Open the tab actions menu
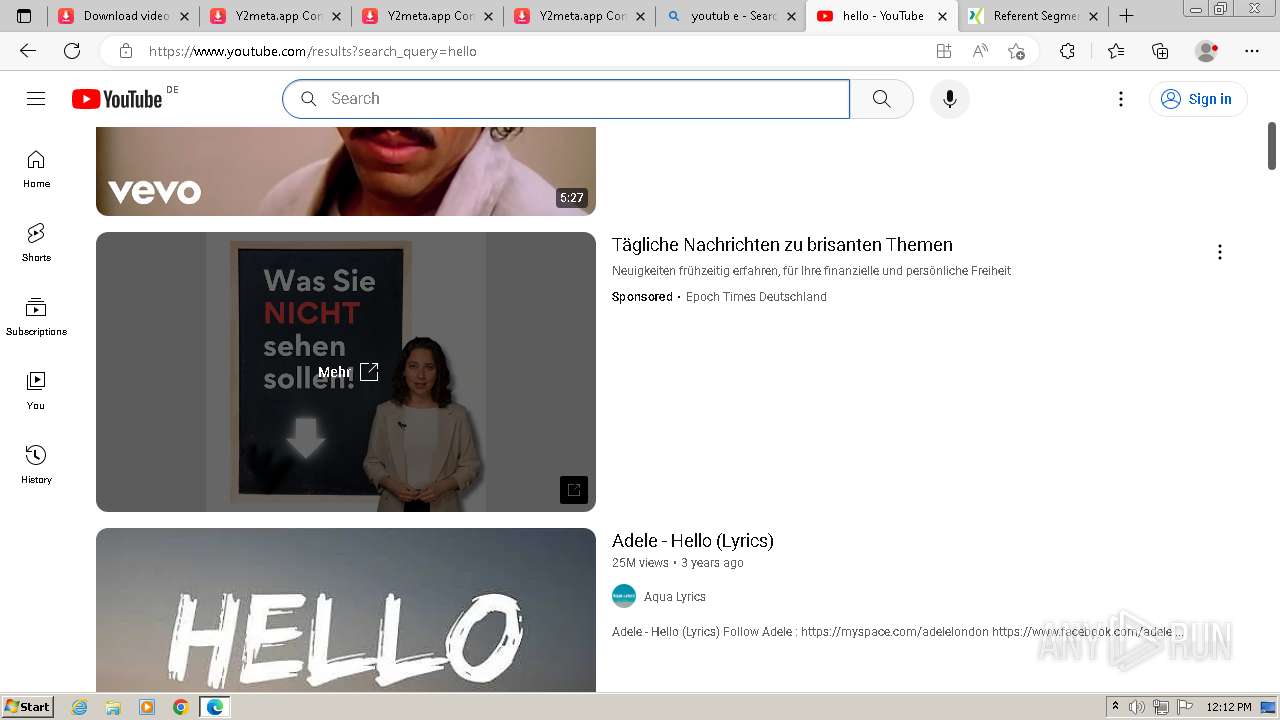The height and width of the screenshot is (720, 1280). pos(24,16)
